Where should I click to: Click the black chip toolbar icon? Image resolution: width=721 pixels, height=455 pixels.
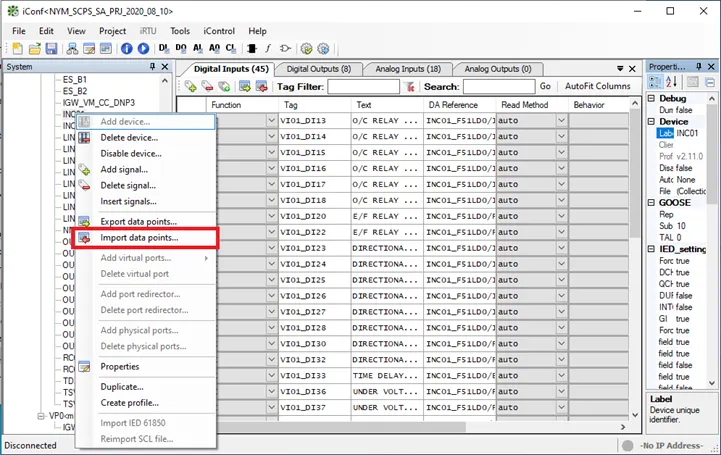tap(252, 48)
